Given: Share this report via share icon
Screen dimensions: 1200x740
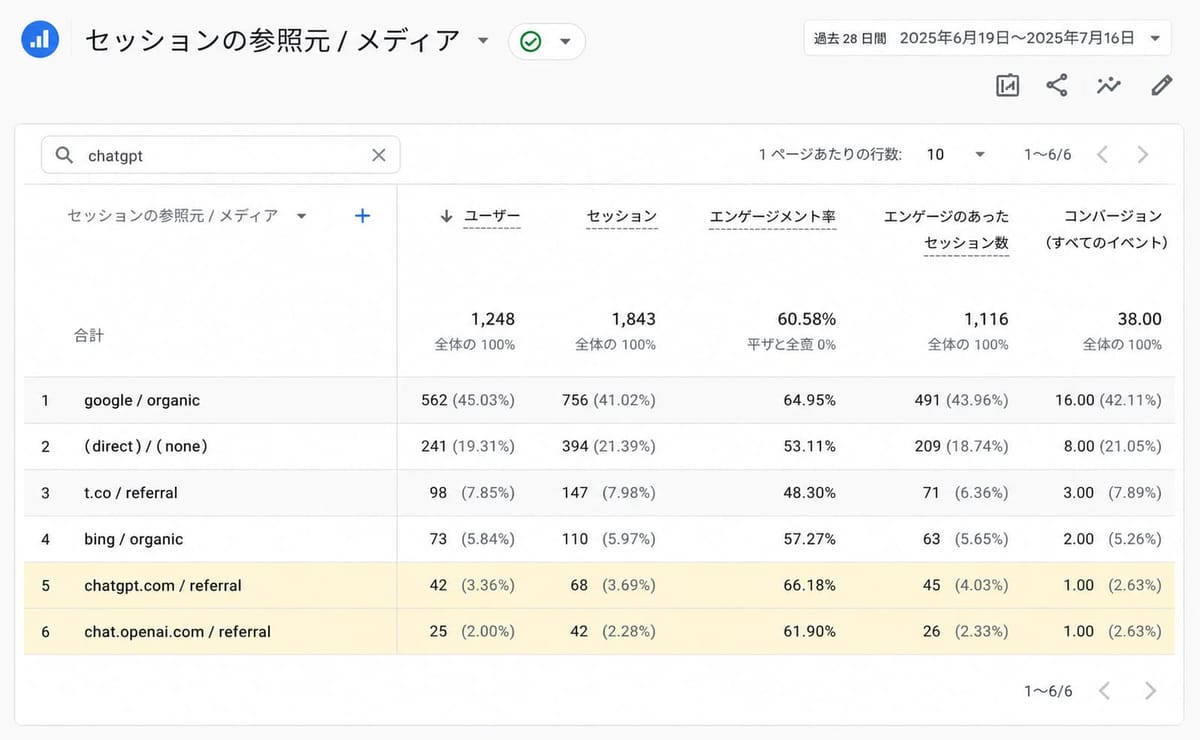Looking at the screenshot, I should 1057,86.
